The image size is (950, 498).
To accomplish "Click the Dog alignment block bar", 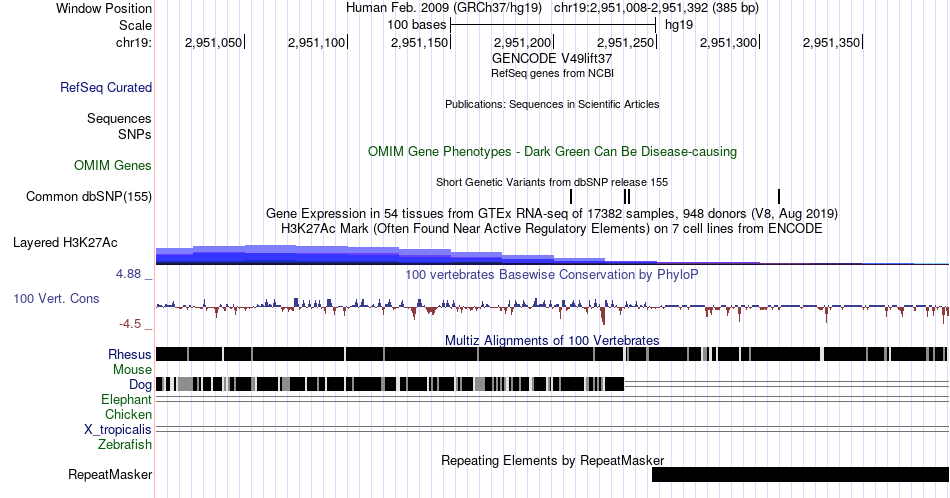I will point(390,384).
